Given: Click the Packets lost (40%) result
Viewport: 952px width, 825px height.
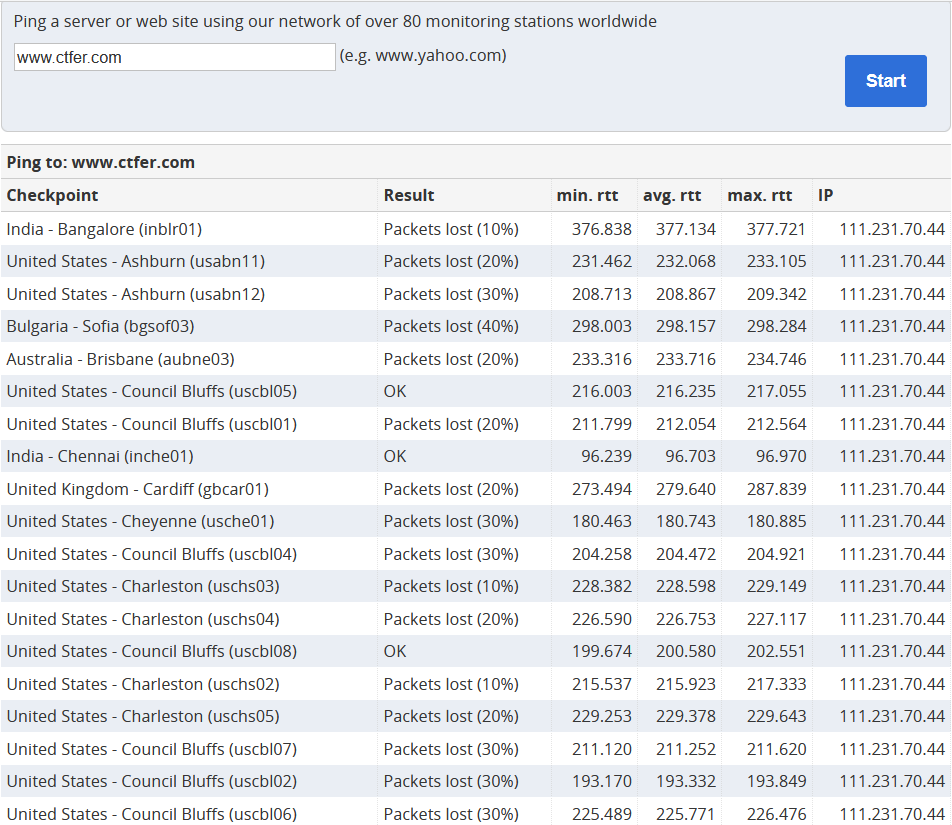Looking at the screenshot, I should click(x=451, y=326).
